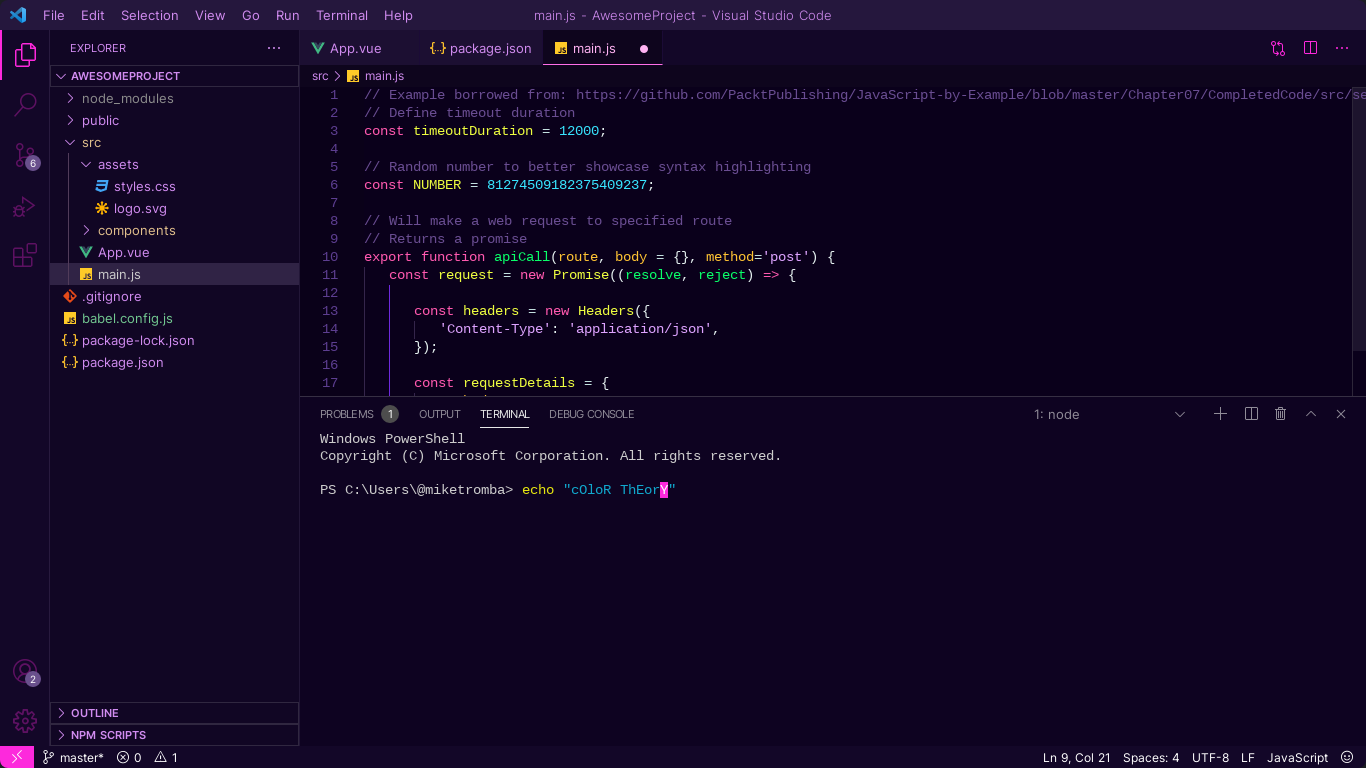Open editor more actions ellipsis

click(x=1342, y=48)
